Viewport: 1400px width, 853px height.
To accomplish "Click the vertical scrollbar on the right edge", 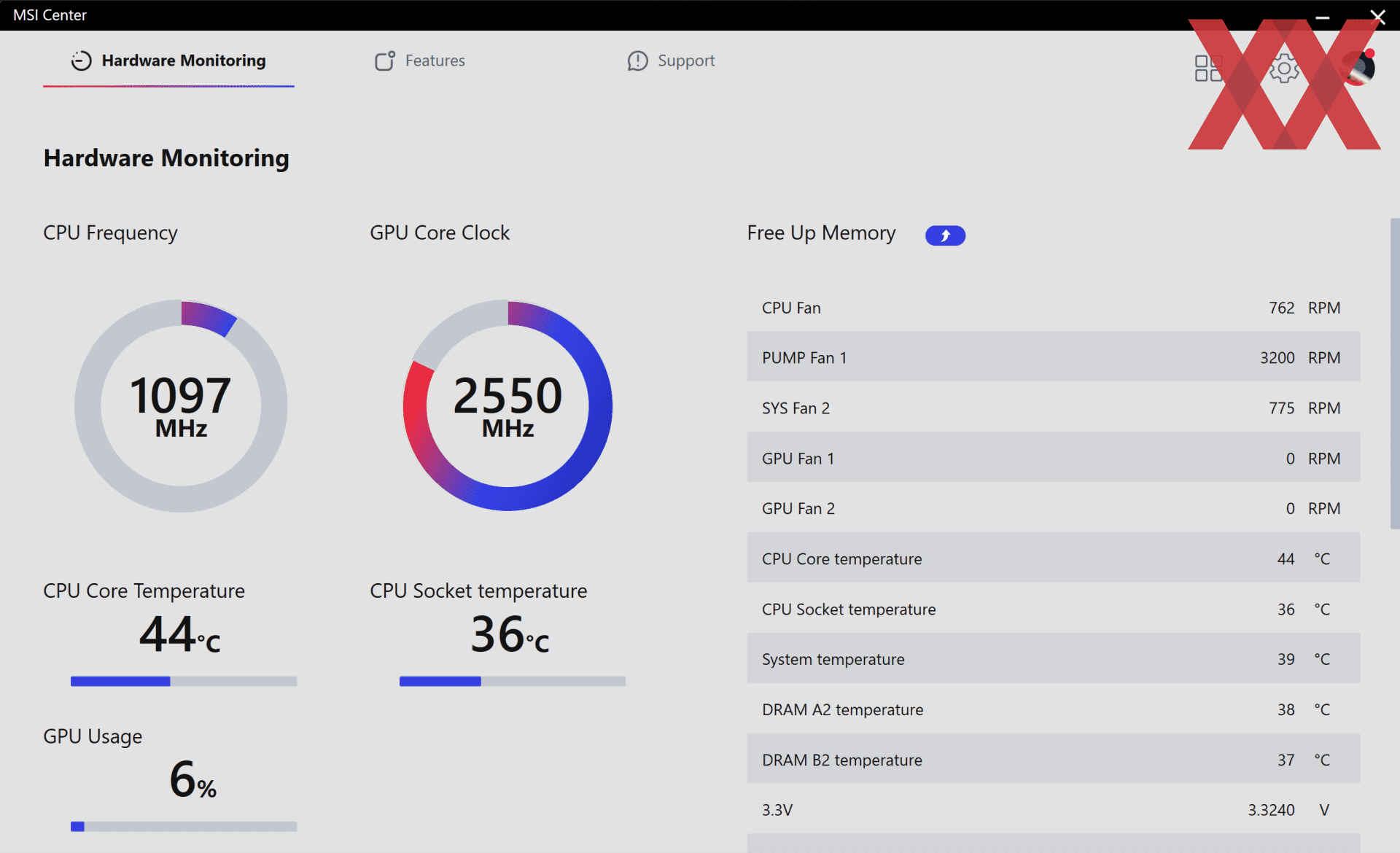I will tap(1394, 373).
